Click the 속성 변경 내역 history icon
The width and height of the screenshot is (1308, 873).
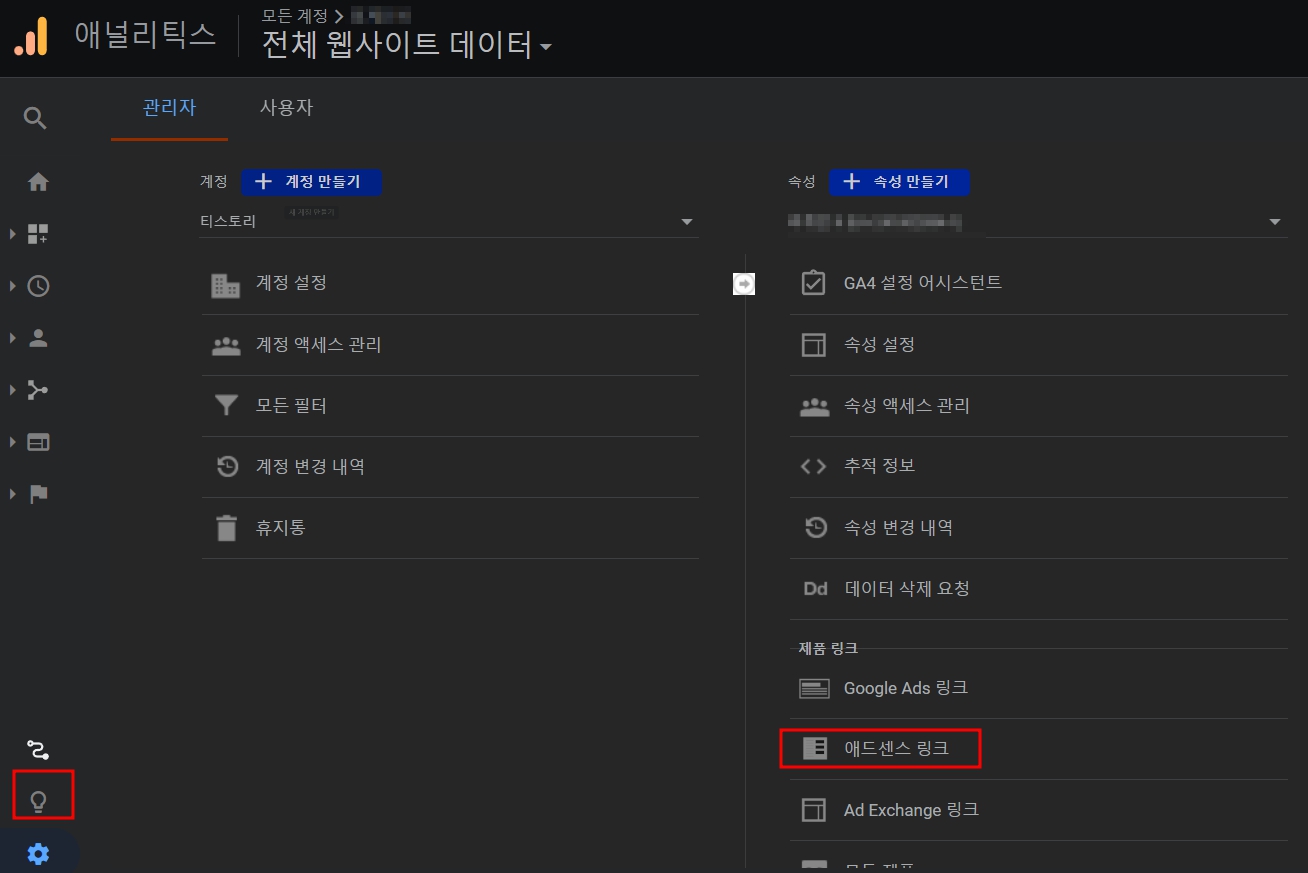coord(816,527)
